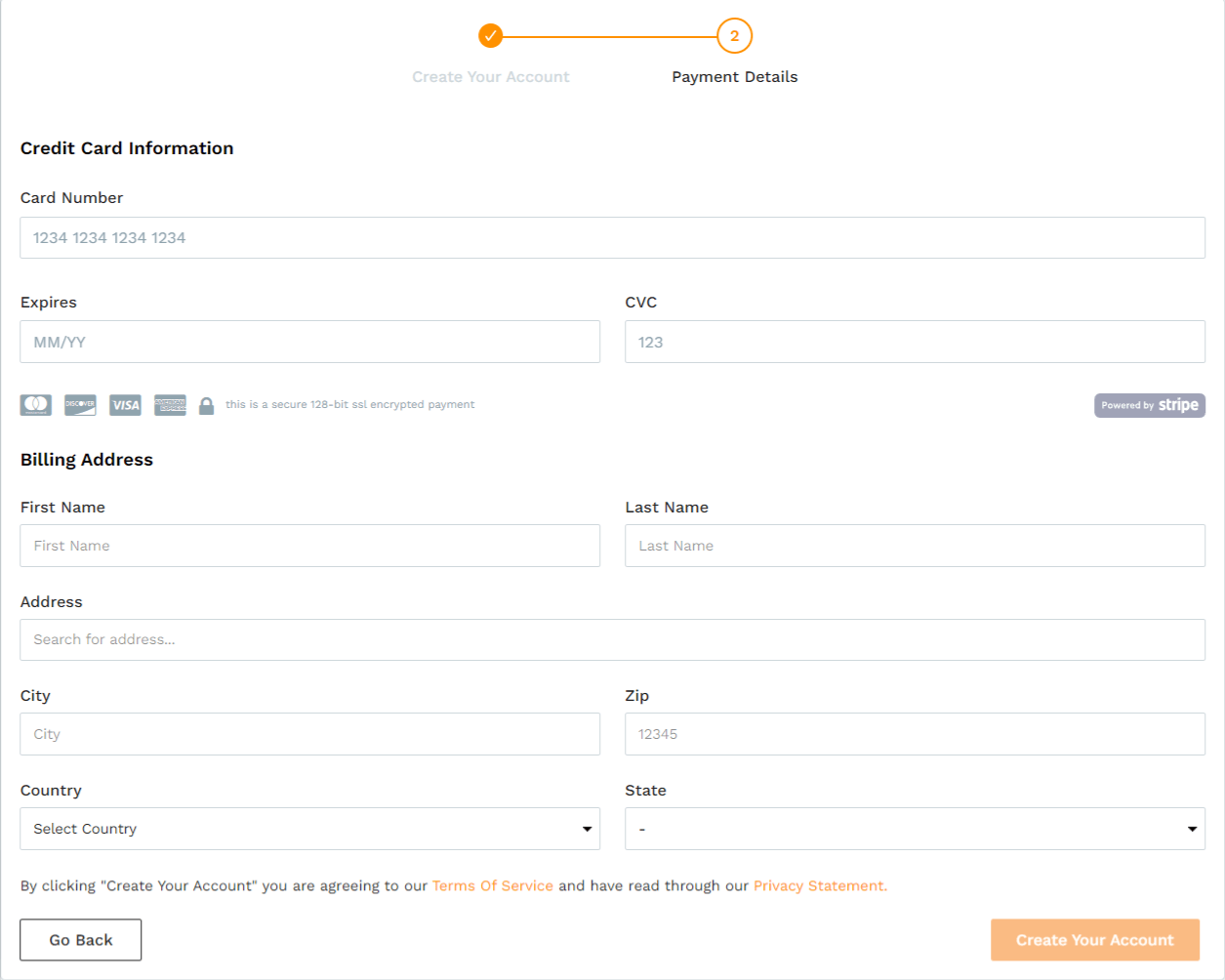Viewport: 1225px width, 980px height.
Task: Focus the Search for address field
Action: [613, 640]
